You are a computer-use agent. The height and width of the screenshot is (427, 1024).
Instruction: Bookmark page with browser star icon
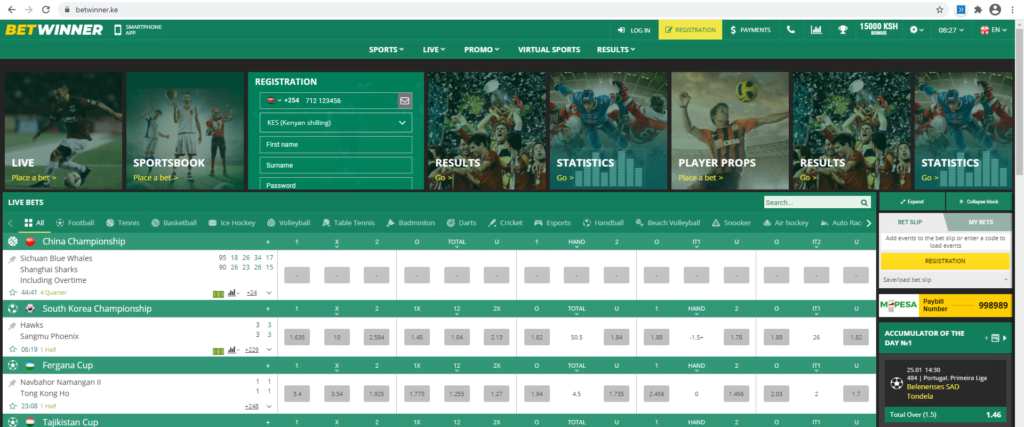940,10
